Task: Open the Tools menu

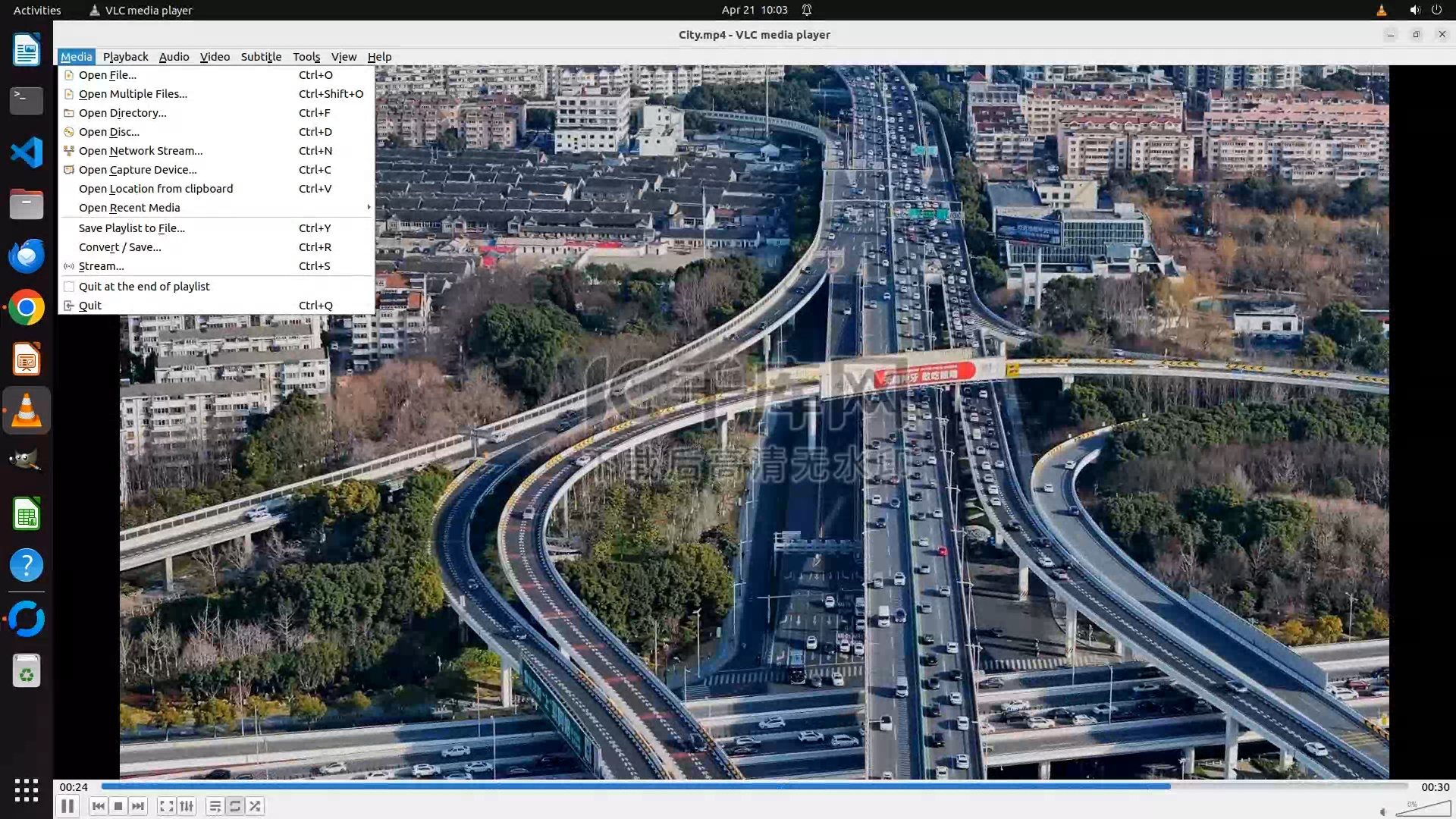Action: [x=306, y=57]
